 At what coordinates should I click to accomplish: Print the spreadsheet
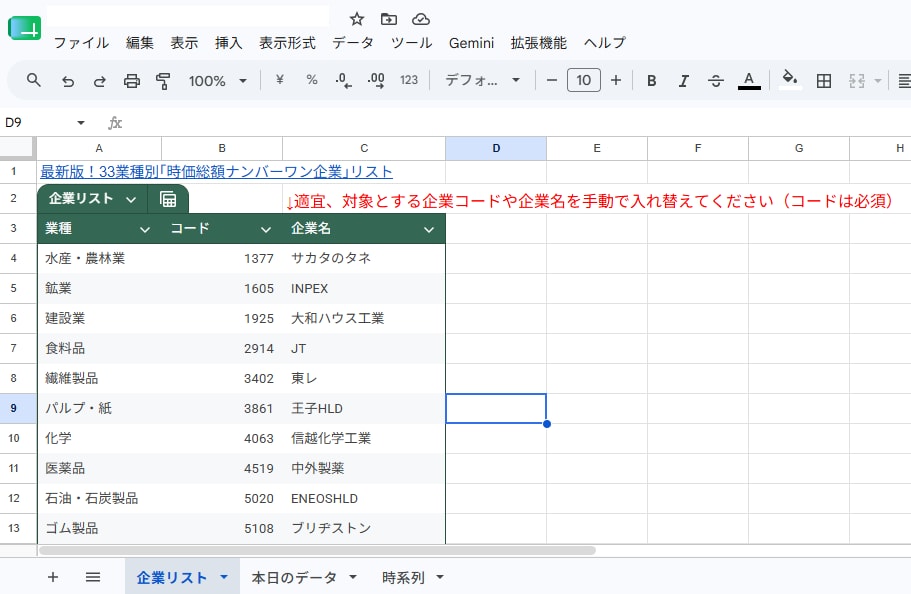(132, 81)
